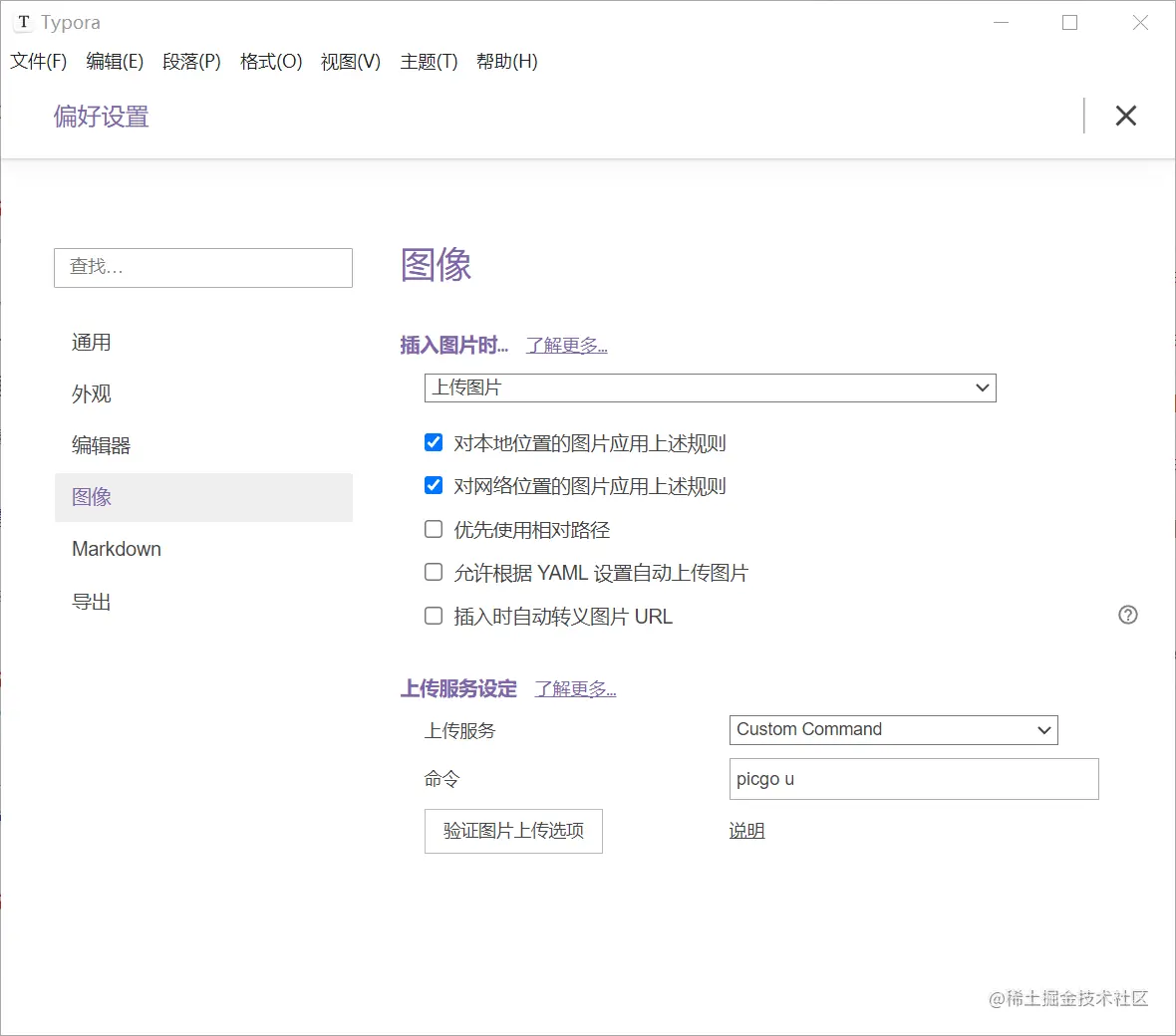Focus the 查找 search field
1176x1036 pixels.
(x=203, y=268)
